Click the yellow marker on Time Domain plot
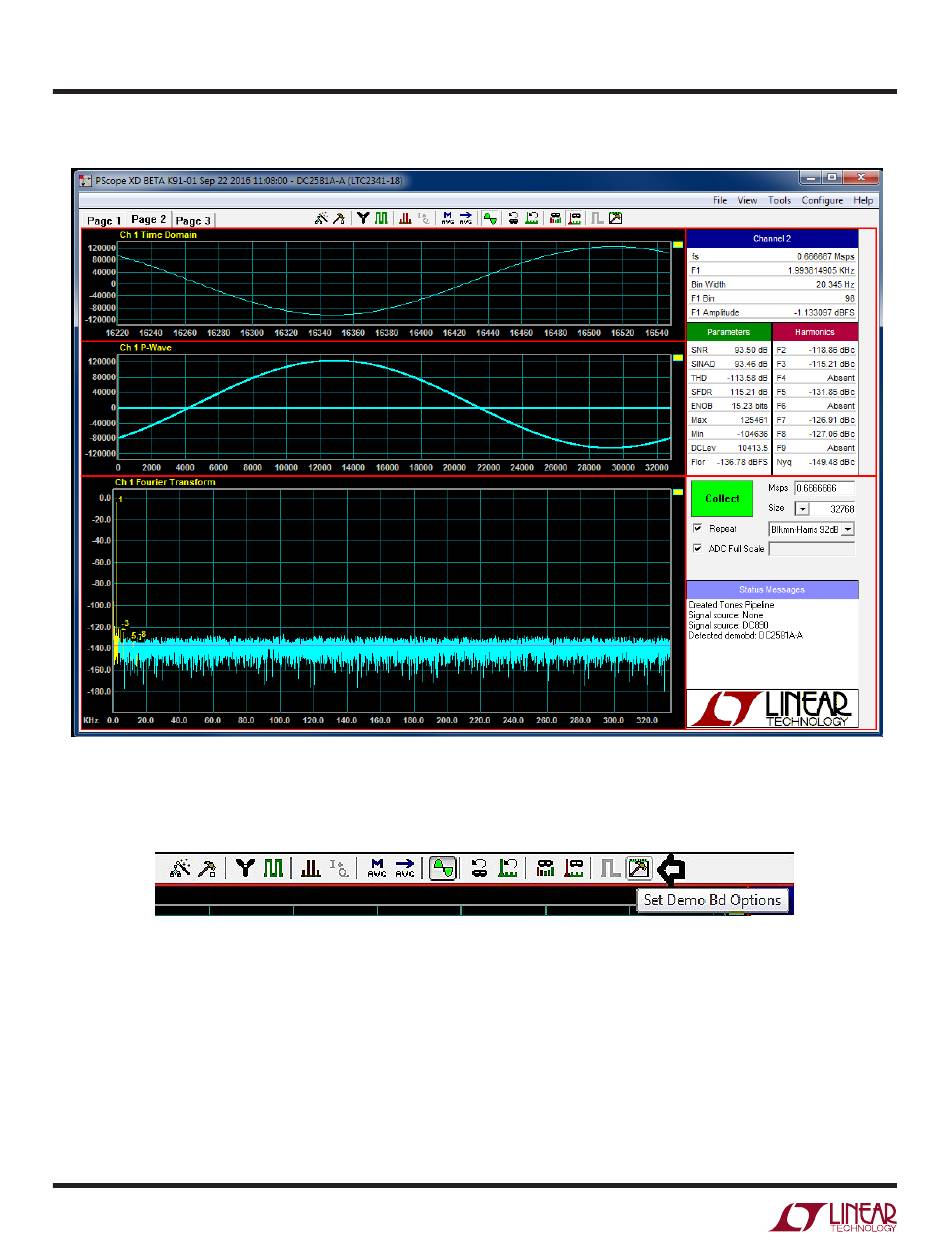Viewport: 950px width, 1241px height. [676, 243]
